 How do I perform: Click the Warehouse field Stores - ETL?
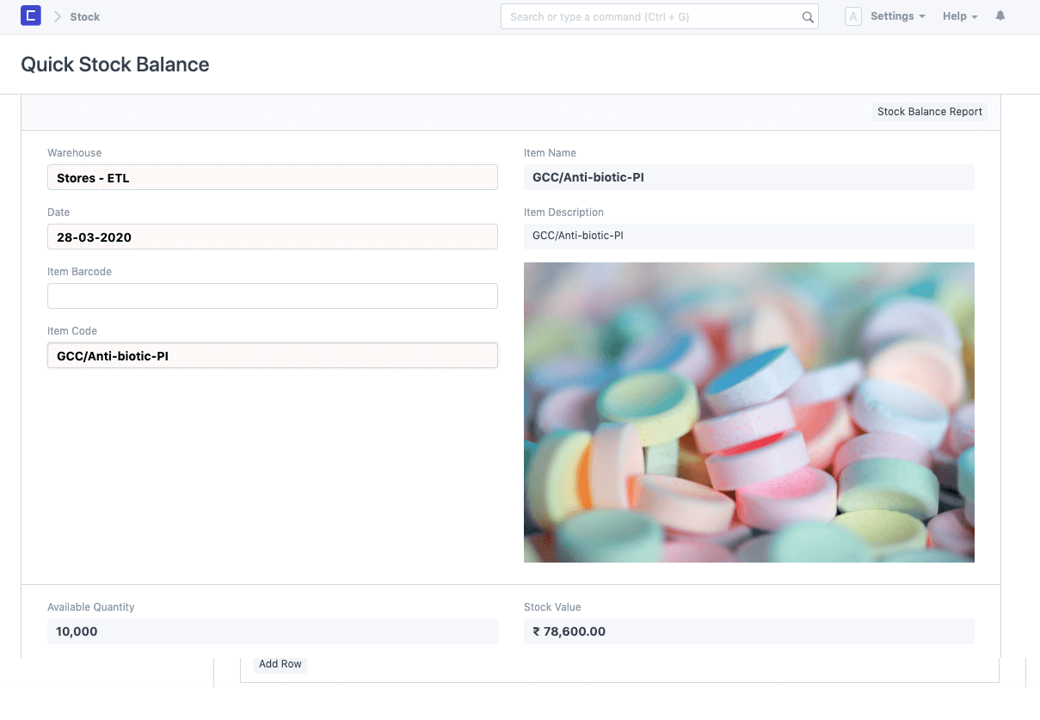click(272, 178)
